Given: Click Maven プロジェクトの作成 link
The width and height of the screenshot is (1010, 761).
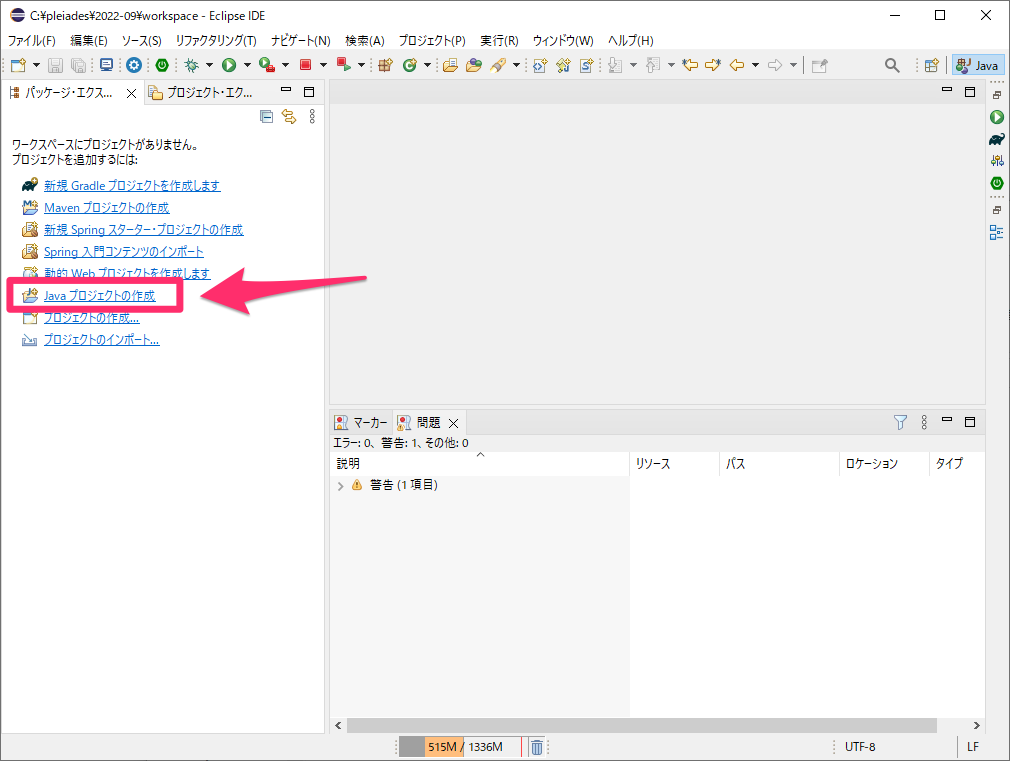Looking at the screenshot, I should pyautogui.click(x=107, y=207).
